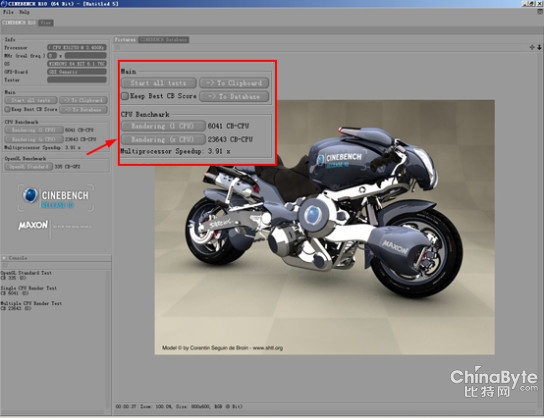The height and width of the screenshot is (418, 544).
Task: Click the OS info field
Action: (x=77, y=64)
